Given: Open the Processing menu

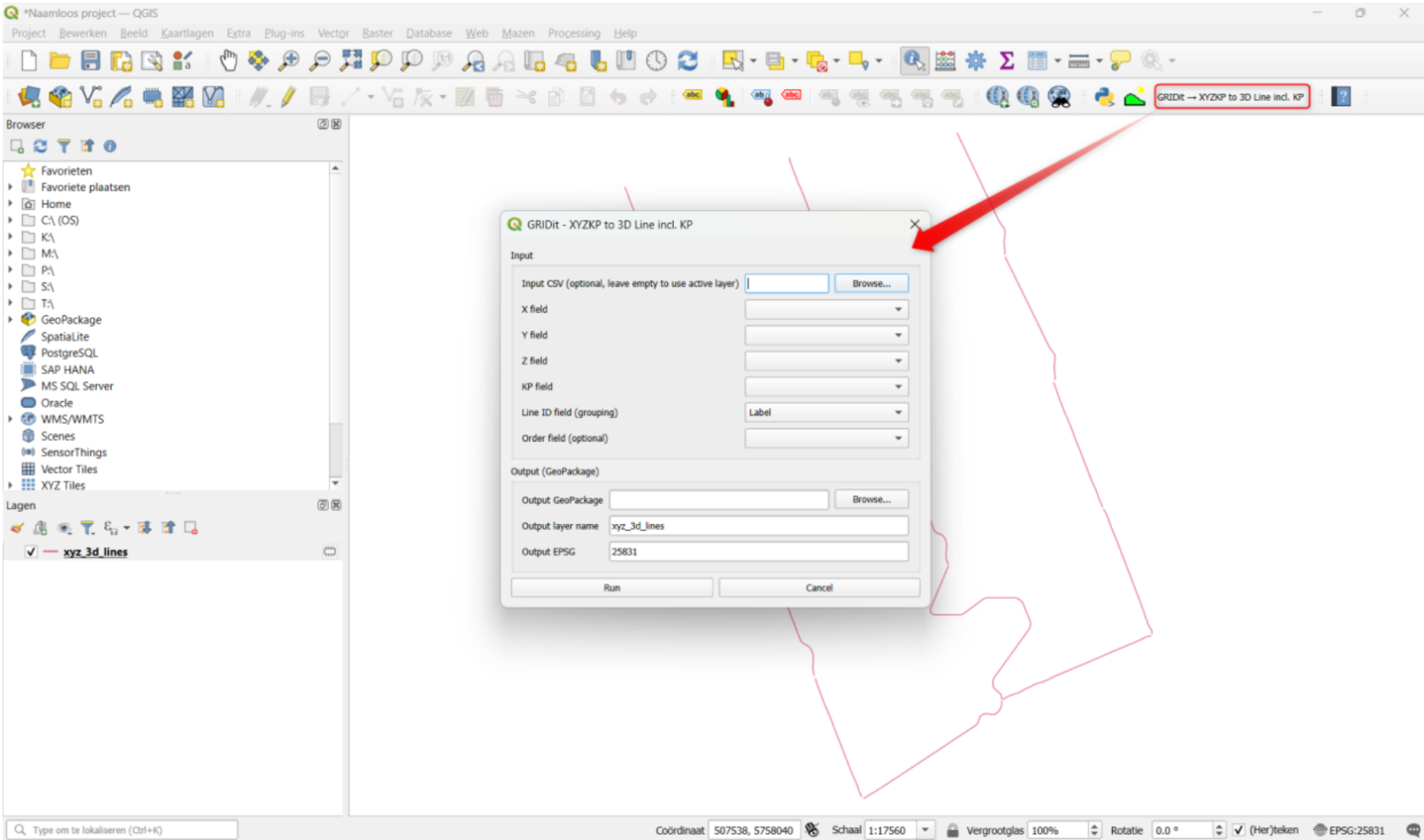Looking at the screenshot, I should (x=574, y=33).
